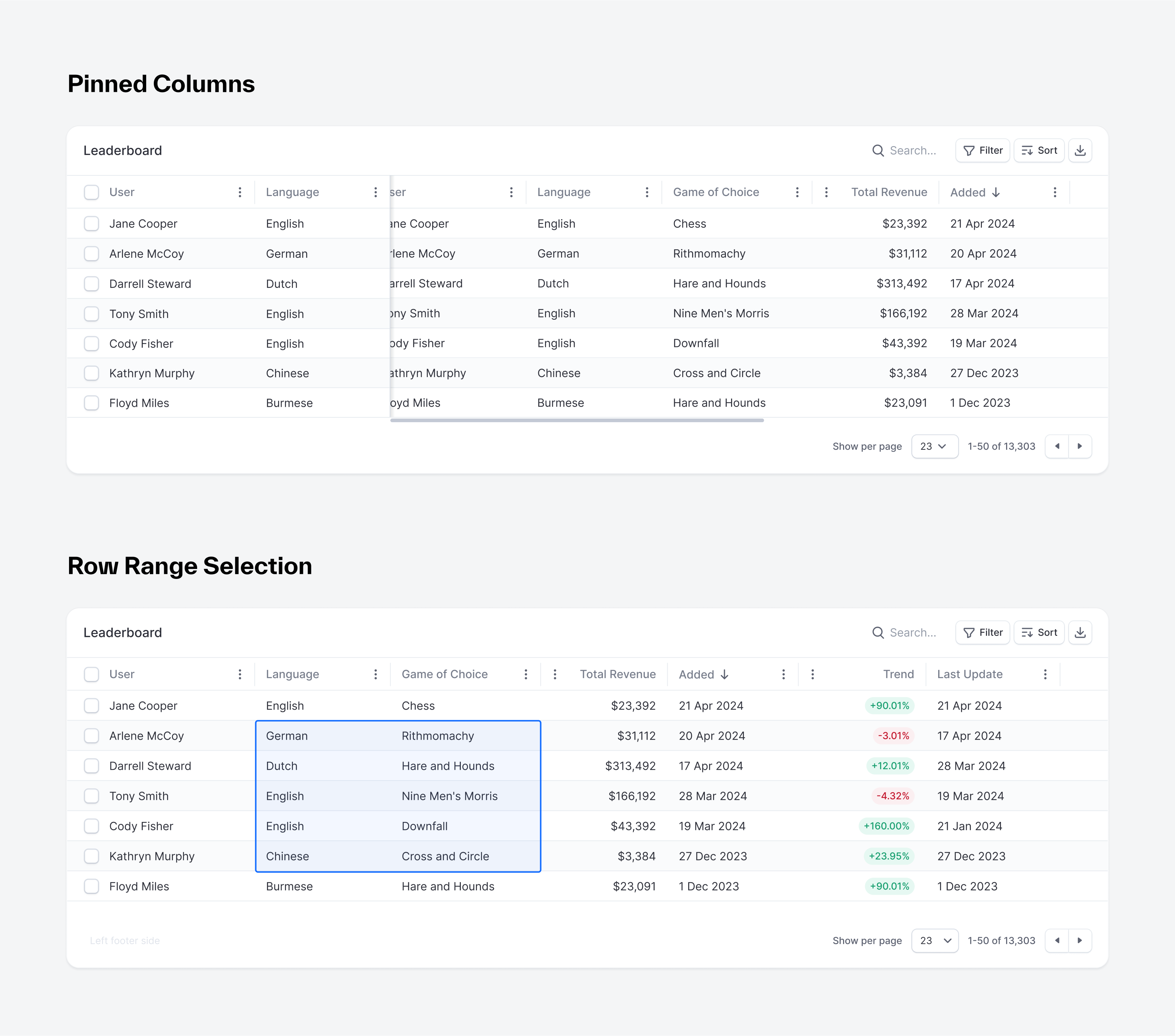Viewport: 1175px width, 1036px height.
Task: Click previous page arrow in Row Range table
Action: (1056, 941)
